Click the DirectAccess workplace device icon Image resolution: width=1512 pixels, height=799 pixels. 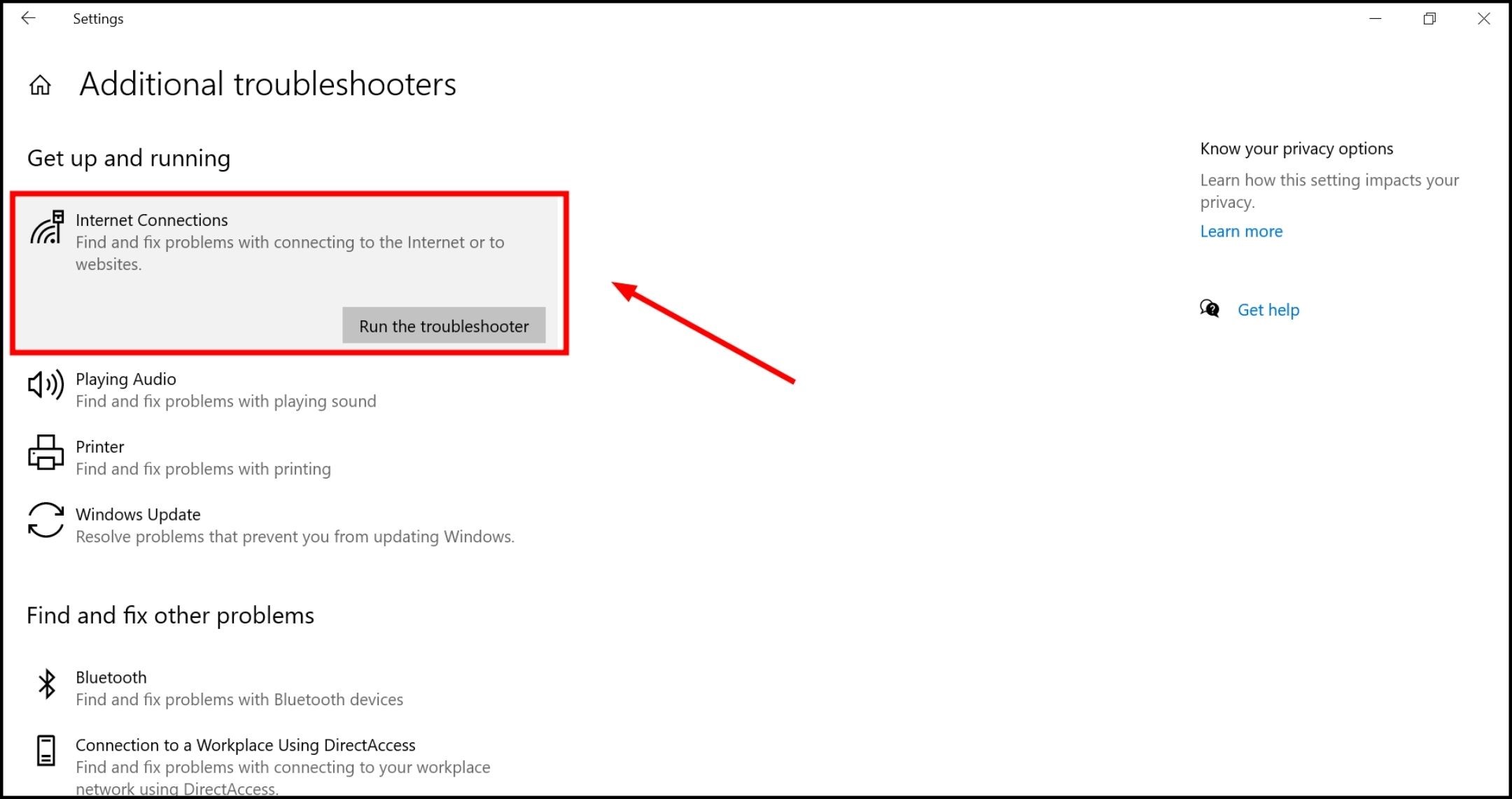(x=46, y=751)
